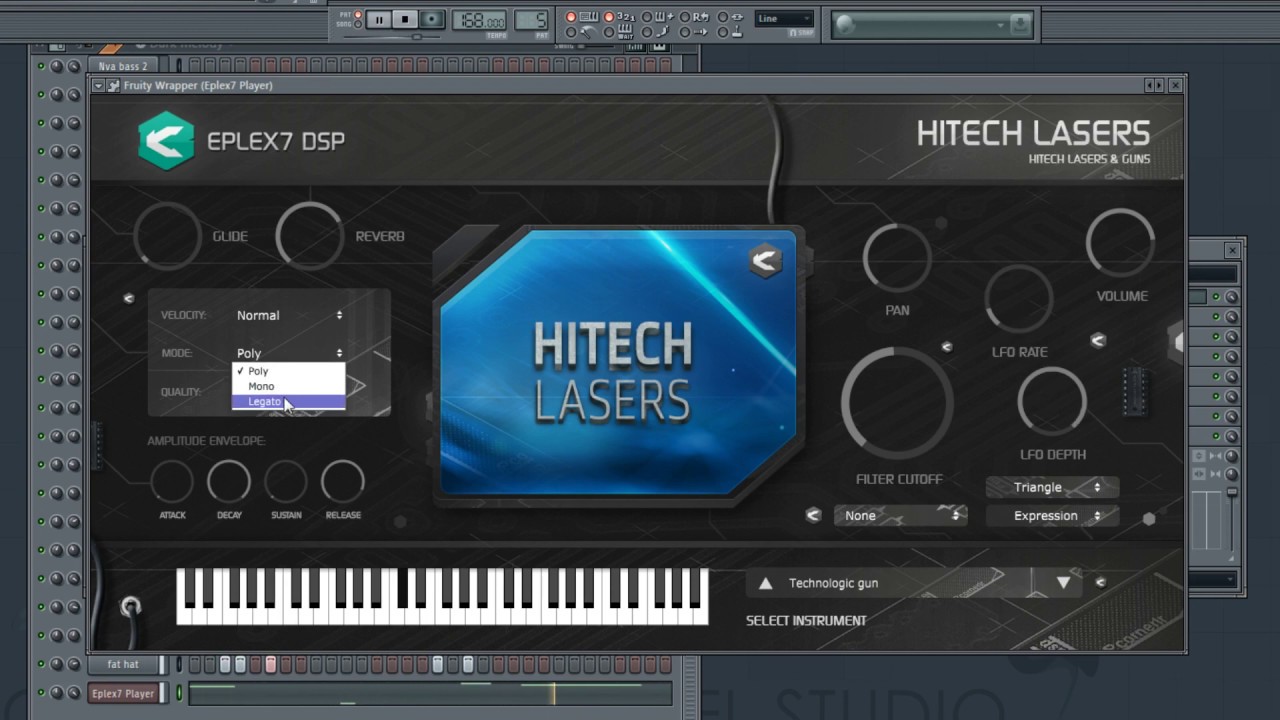1280x720 pixels.
Task: Open the Line snap selector dropdown
Action: click(x=783, y=18)
